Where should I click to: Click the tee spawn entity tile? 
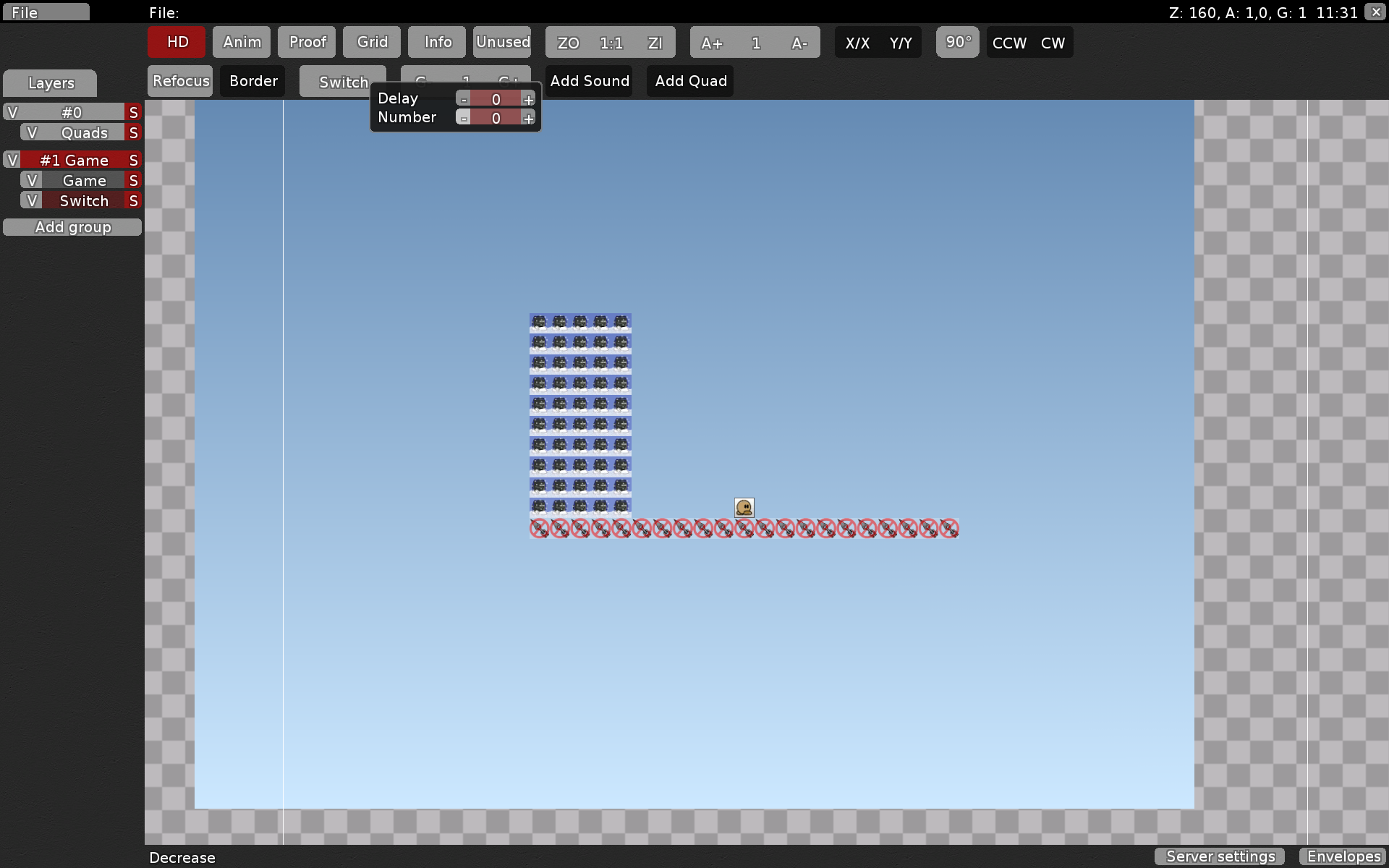coord(744,507)
